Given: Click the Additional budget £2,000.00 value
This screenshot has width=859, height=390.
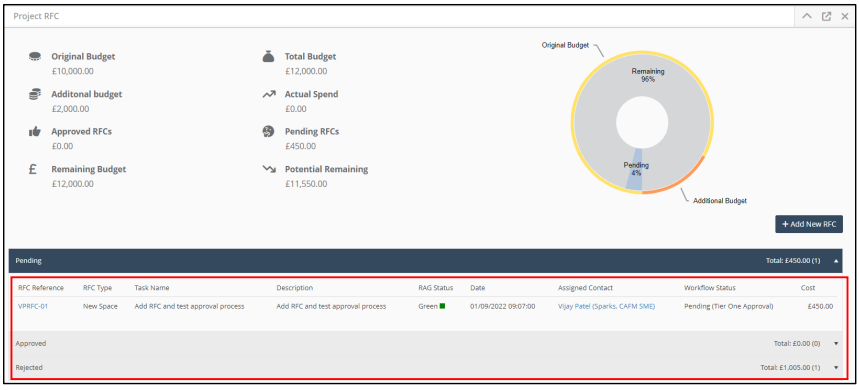Looking at the screenshot, I should pos(70,109).
